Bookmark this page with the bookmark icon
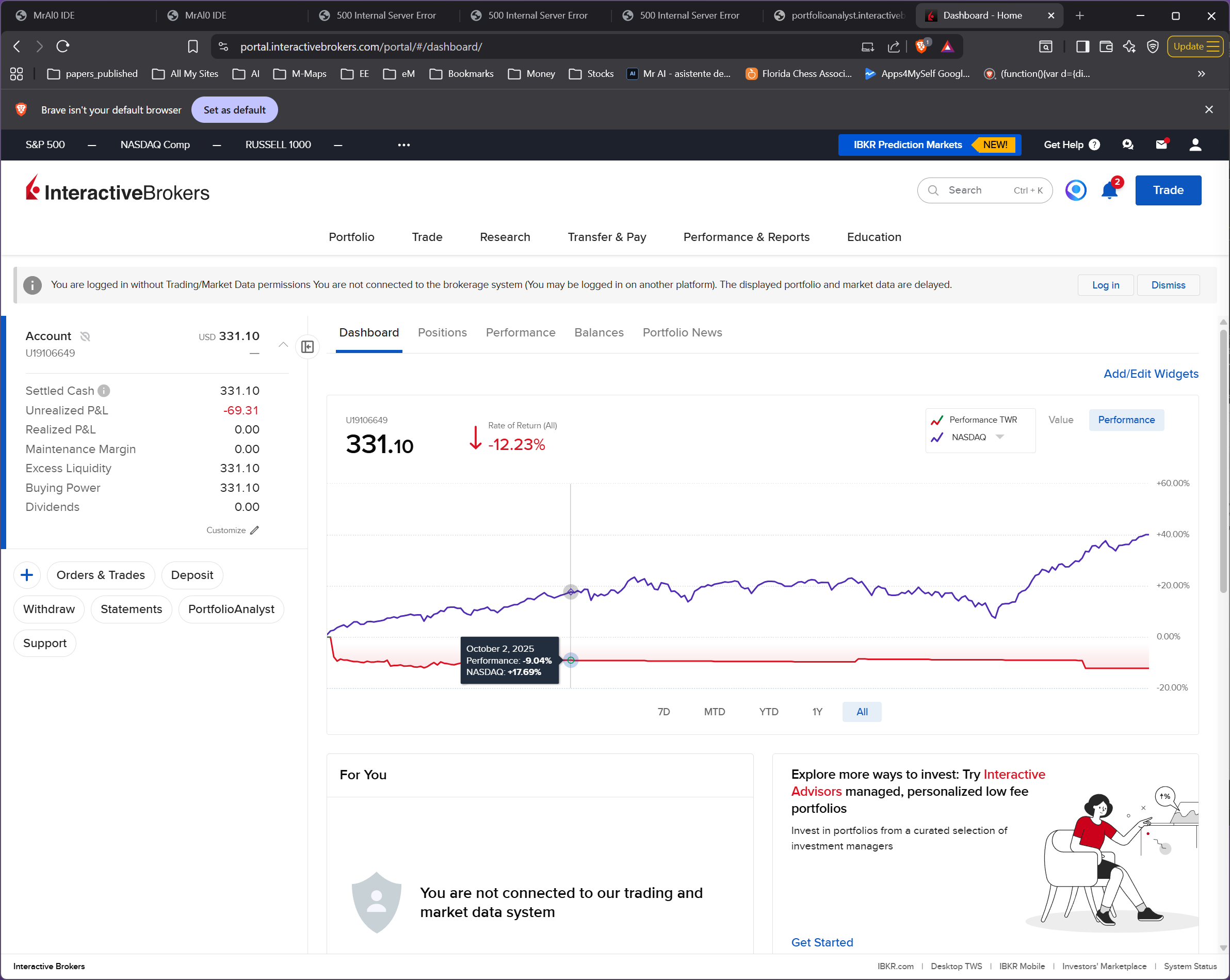 [193, 46]
